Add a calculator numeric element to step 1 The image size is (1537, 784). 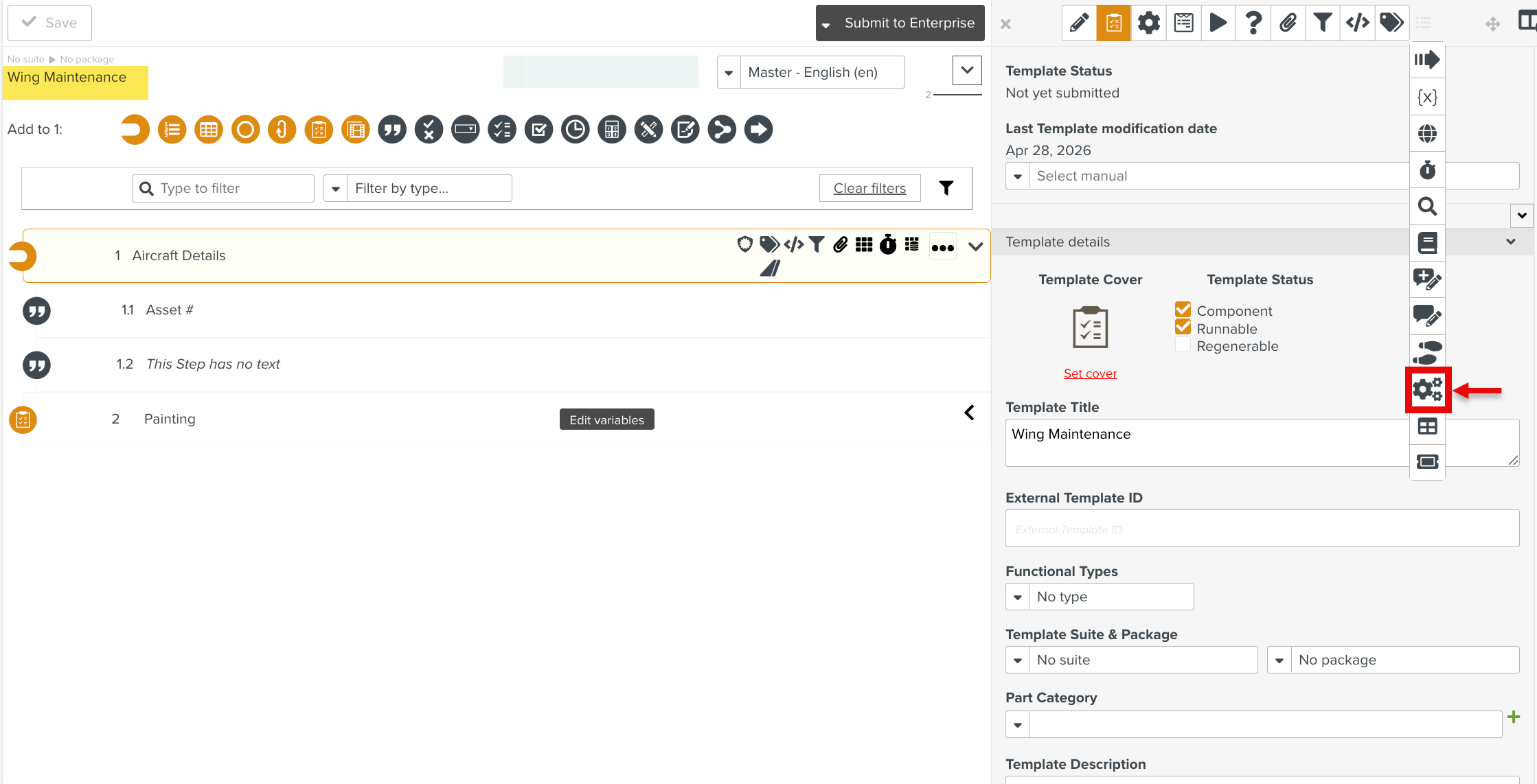pos(612,129)
